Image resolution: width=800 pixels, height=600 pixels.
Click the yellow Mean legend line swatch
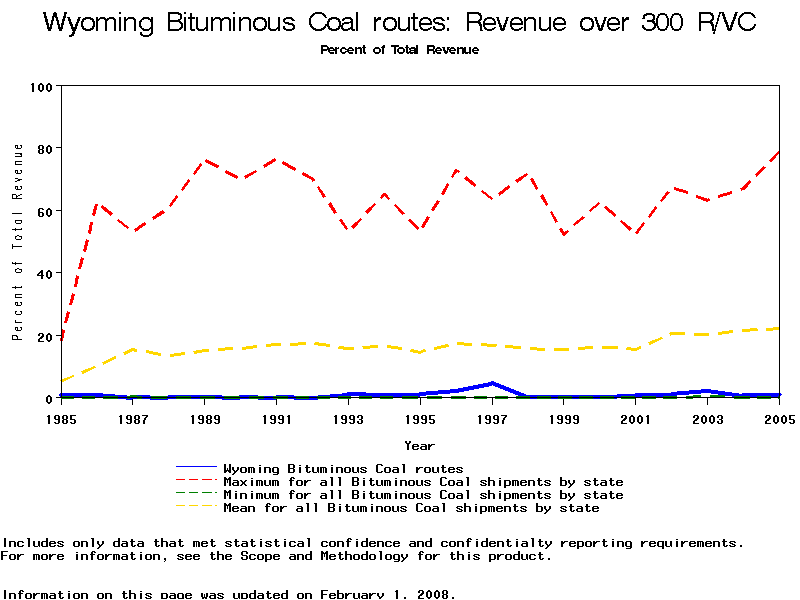(196, 508)
